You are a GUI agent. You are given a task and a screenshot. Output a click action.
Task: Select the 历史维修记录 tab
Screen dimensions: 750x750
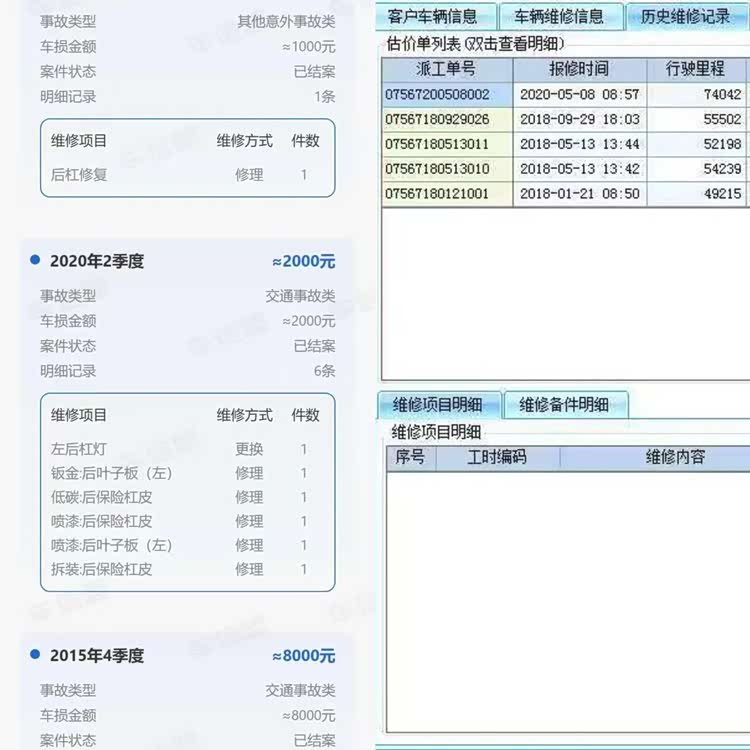[x=685, y=17]
